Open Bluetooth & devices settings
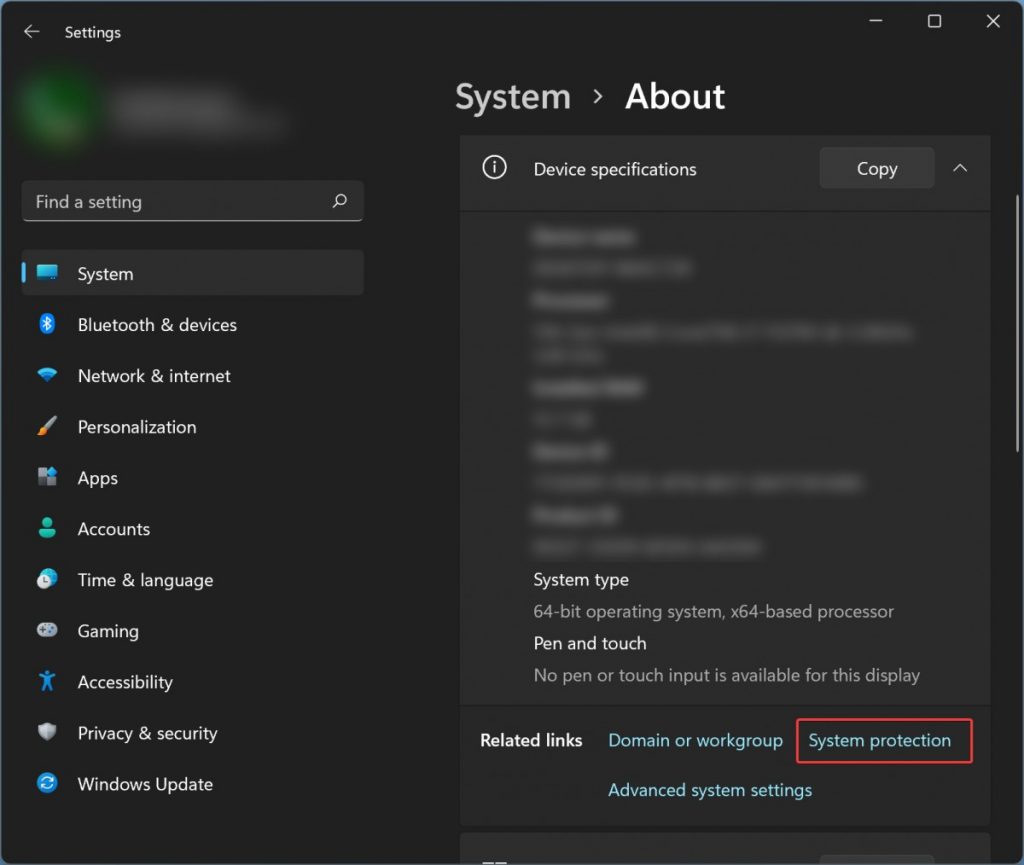The width and height of the screenshot is (1024, 865). pos(193,324)
